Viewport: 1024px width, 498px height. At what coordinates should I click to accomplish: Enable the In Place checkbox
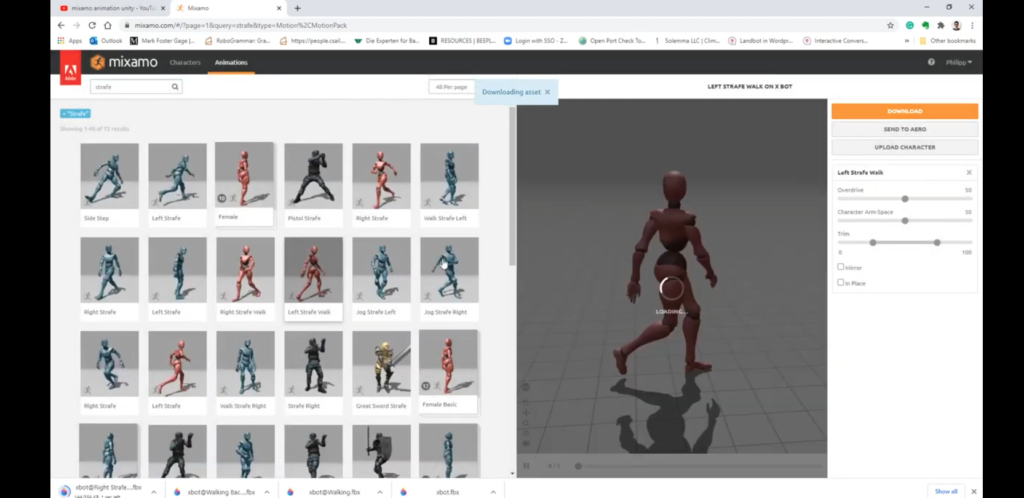[x=841, y=283]
